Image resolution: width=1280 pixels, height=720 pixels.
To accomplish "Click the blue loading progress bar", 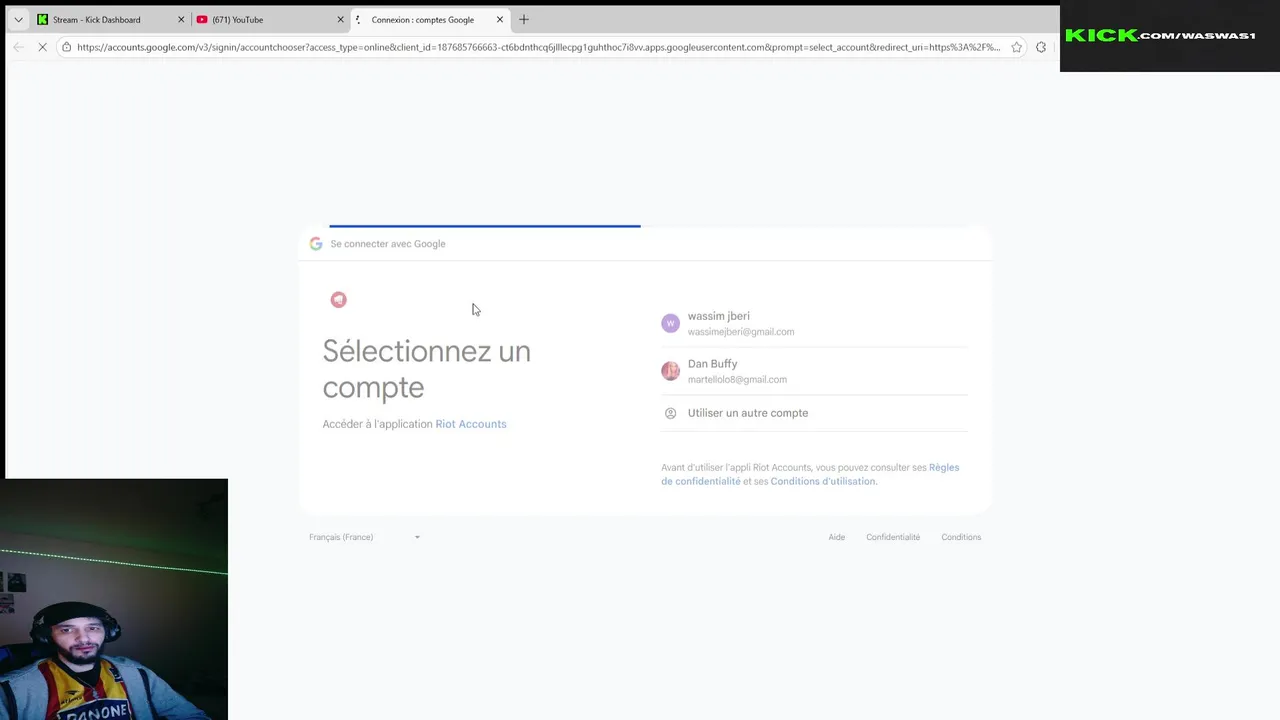I will click(x=485, y=226).
